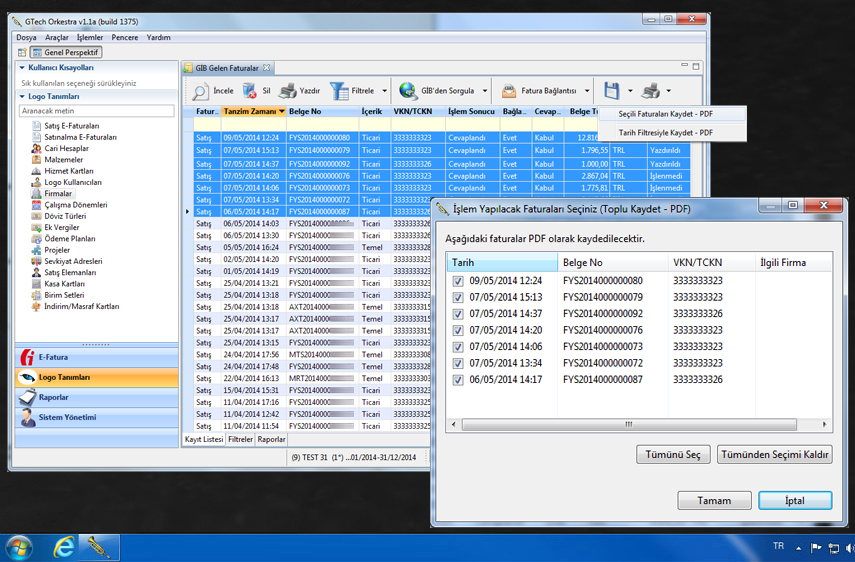
Task: Switch to the Filtreler tab
Action: (x=240, y=439)
